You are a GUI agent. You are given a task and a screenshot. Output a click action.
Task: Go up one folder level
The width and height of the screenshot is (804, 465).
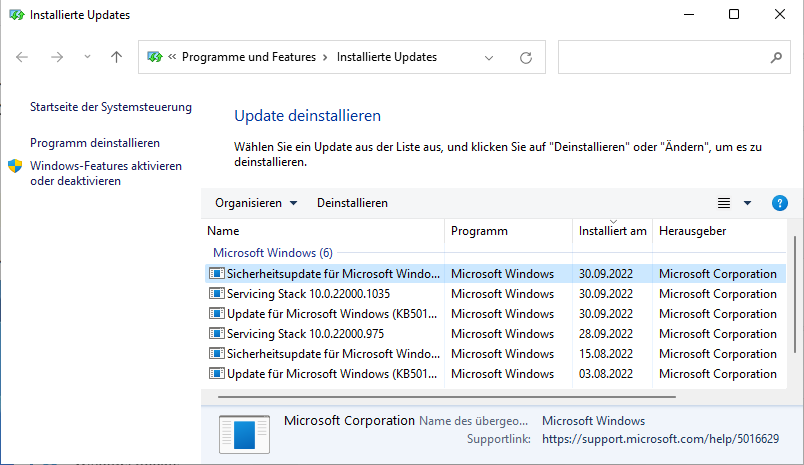click(x=116, y=57)
